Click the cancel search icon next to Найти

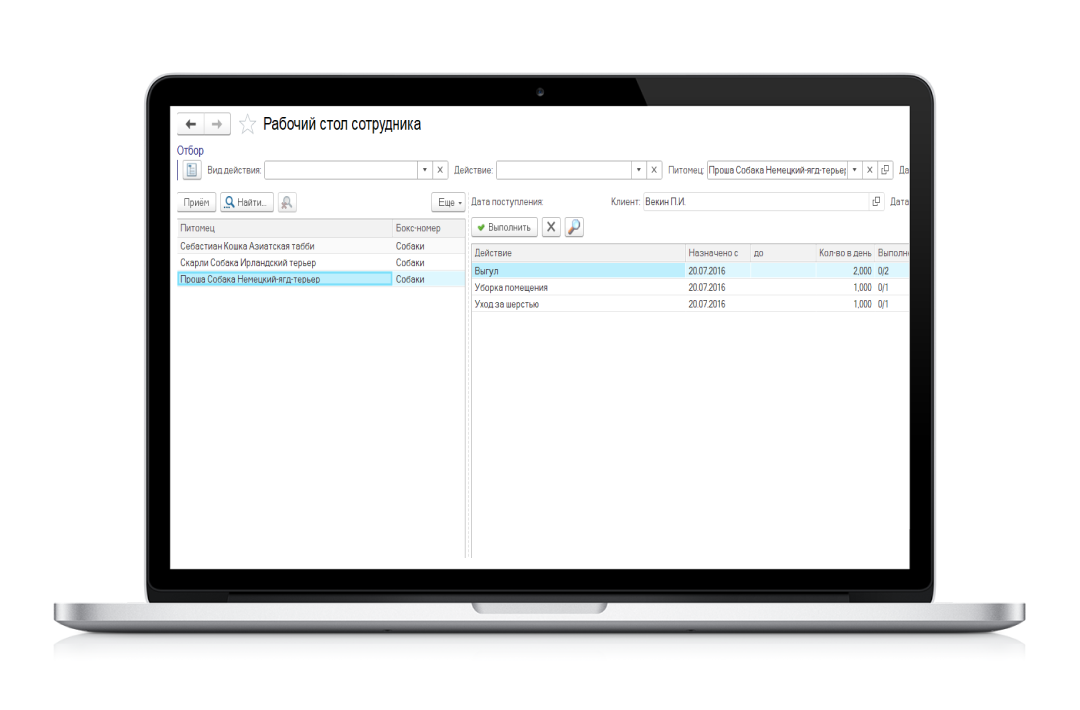pos(287,202)
